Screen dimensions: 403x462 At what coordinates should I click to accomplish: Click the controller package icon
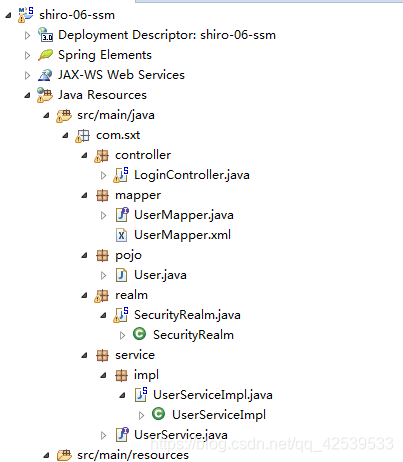(102, 155)
